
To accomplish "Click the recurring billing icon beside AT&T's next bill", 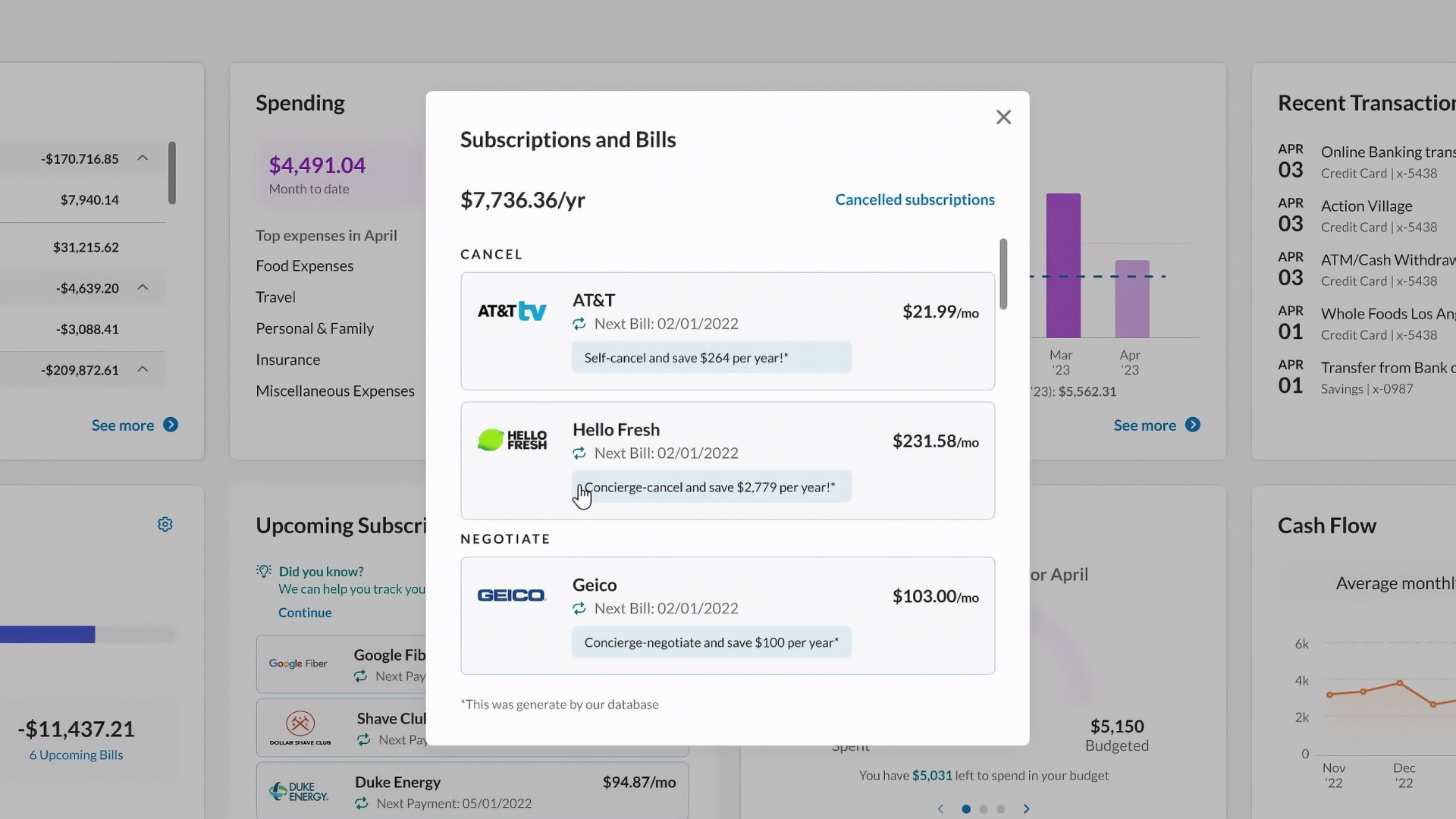I will 579,324.
